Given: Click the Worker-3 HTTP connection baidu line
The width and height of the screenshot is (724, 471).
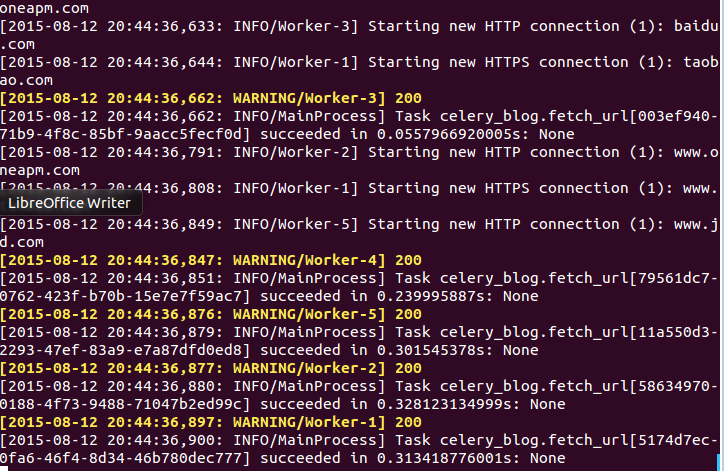Looking at the screenshot, I should click(360, 26).
